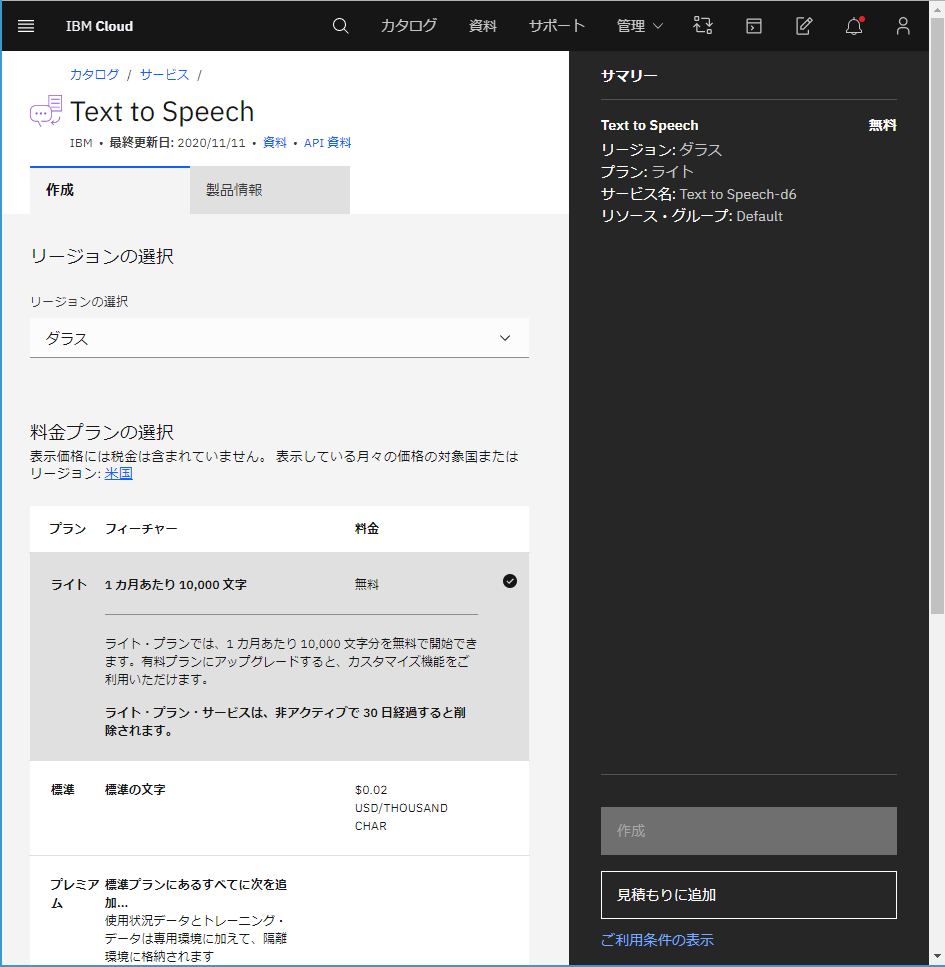945x967 pixels.
Task: Click the フィーチャー column header
Action: (x=141, y=529)
